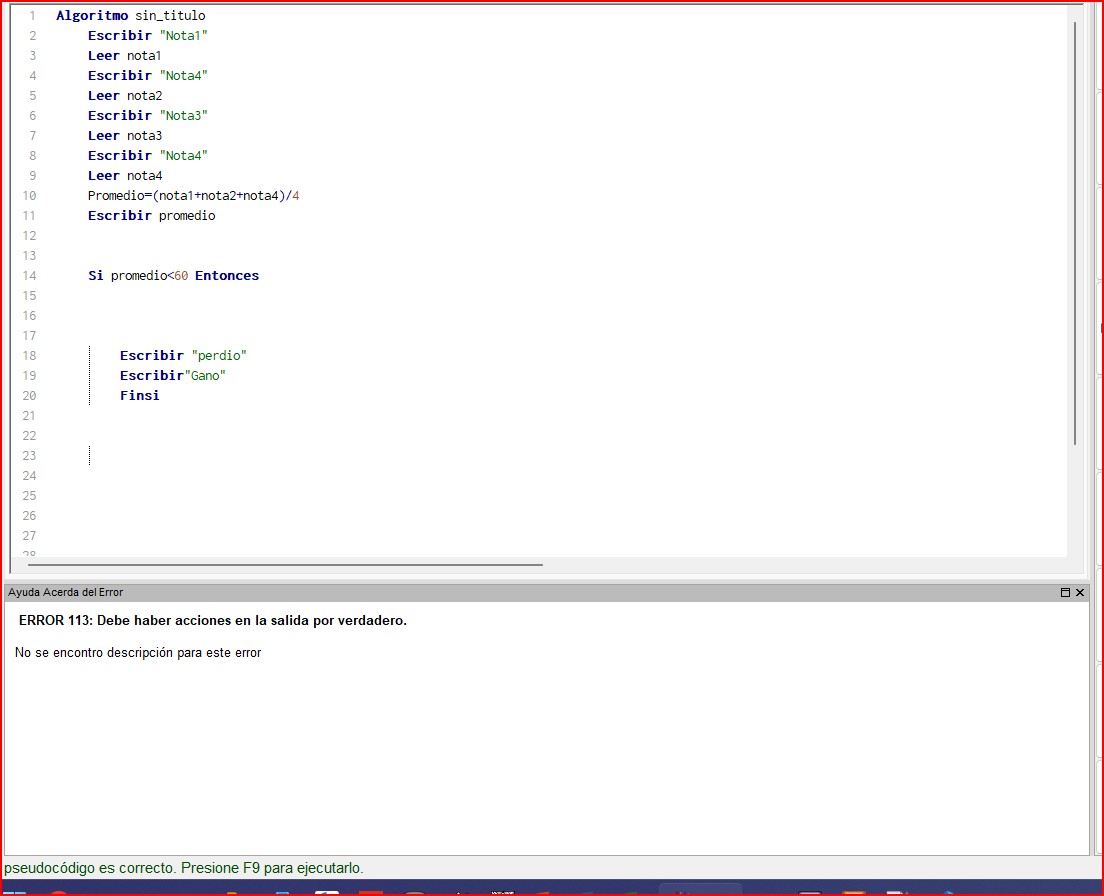Click the Promedio formula on line 10
Screen dimensions: 1104x896
pos(193,196)
